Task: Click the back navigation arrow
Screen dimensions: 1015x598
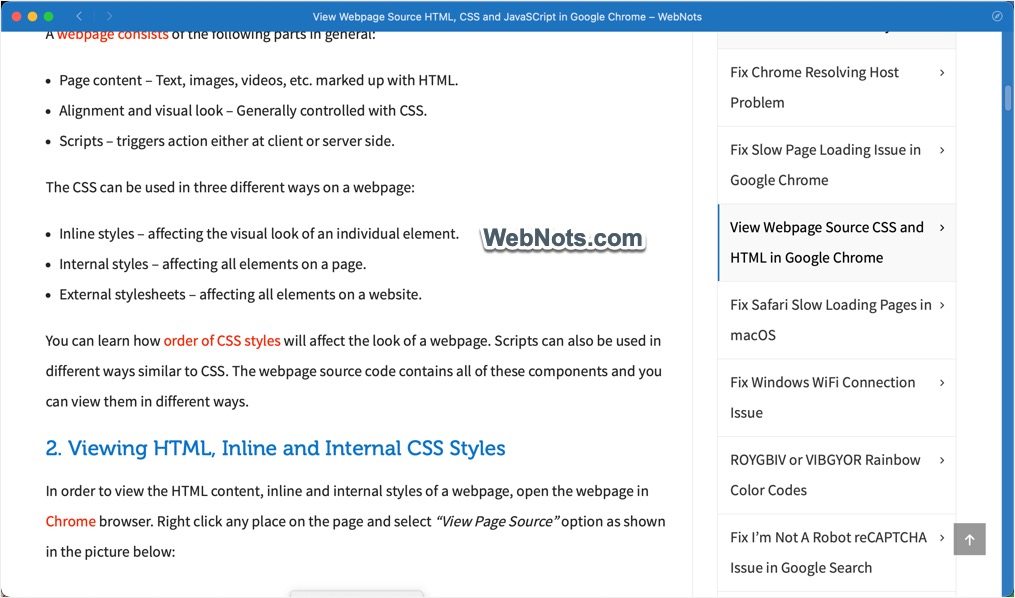Action: coord(80,16)
